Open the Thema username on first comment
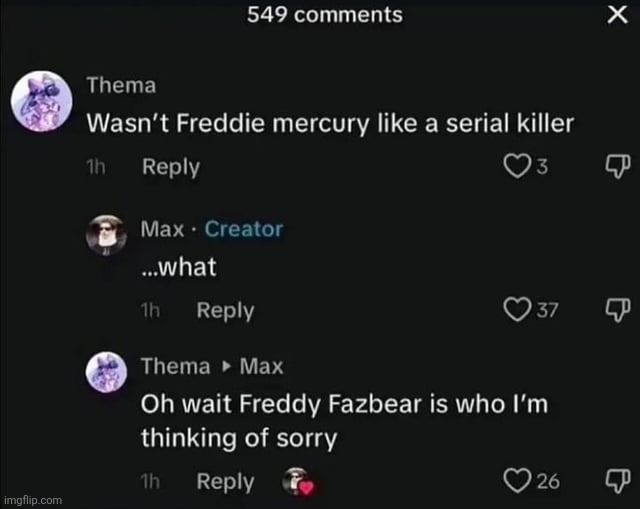Viewport: 640px width, 509px height. tap(121, 85)
